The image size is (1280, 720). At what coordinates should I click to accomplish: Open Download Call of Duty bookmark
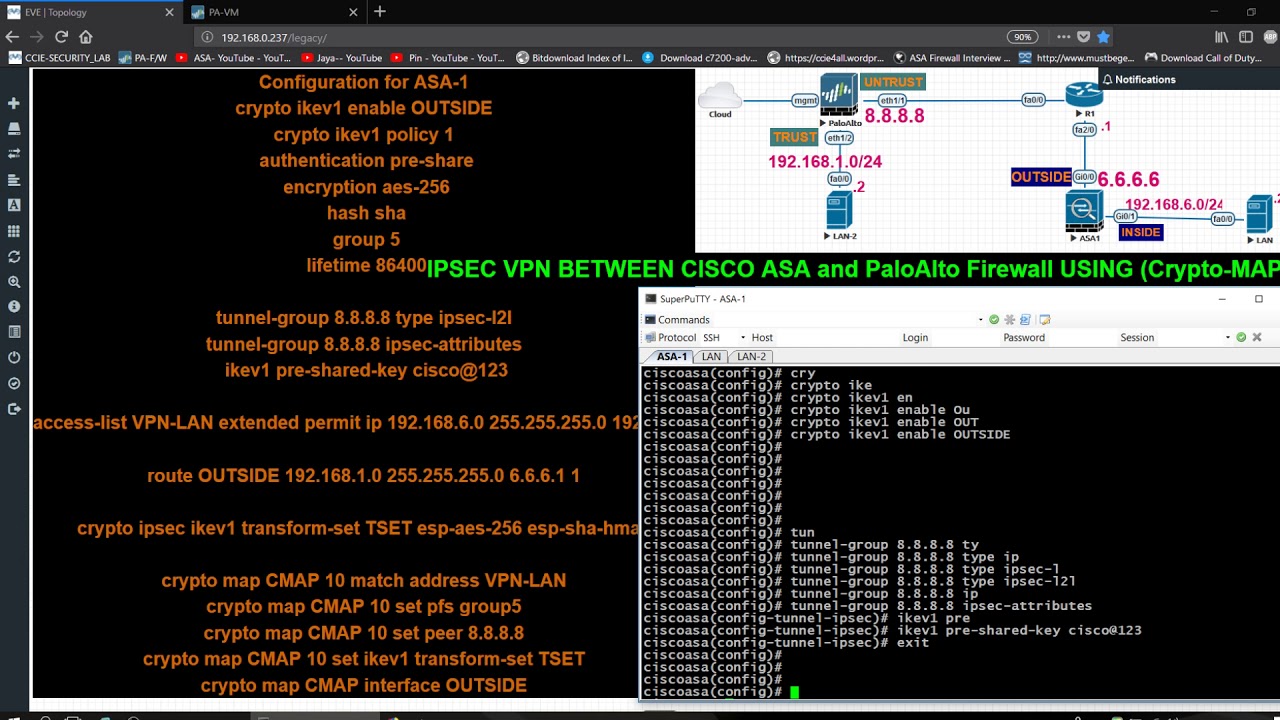click(x=1204, y=58)
